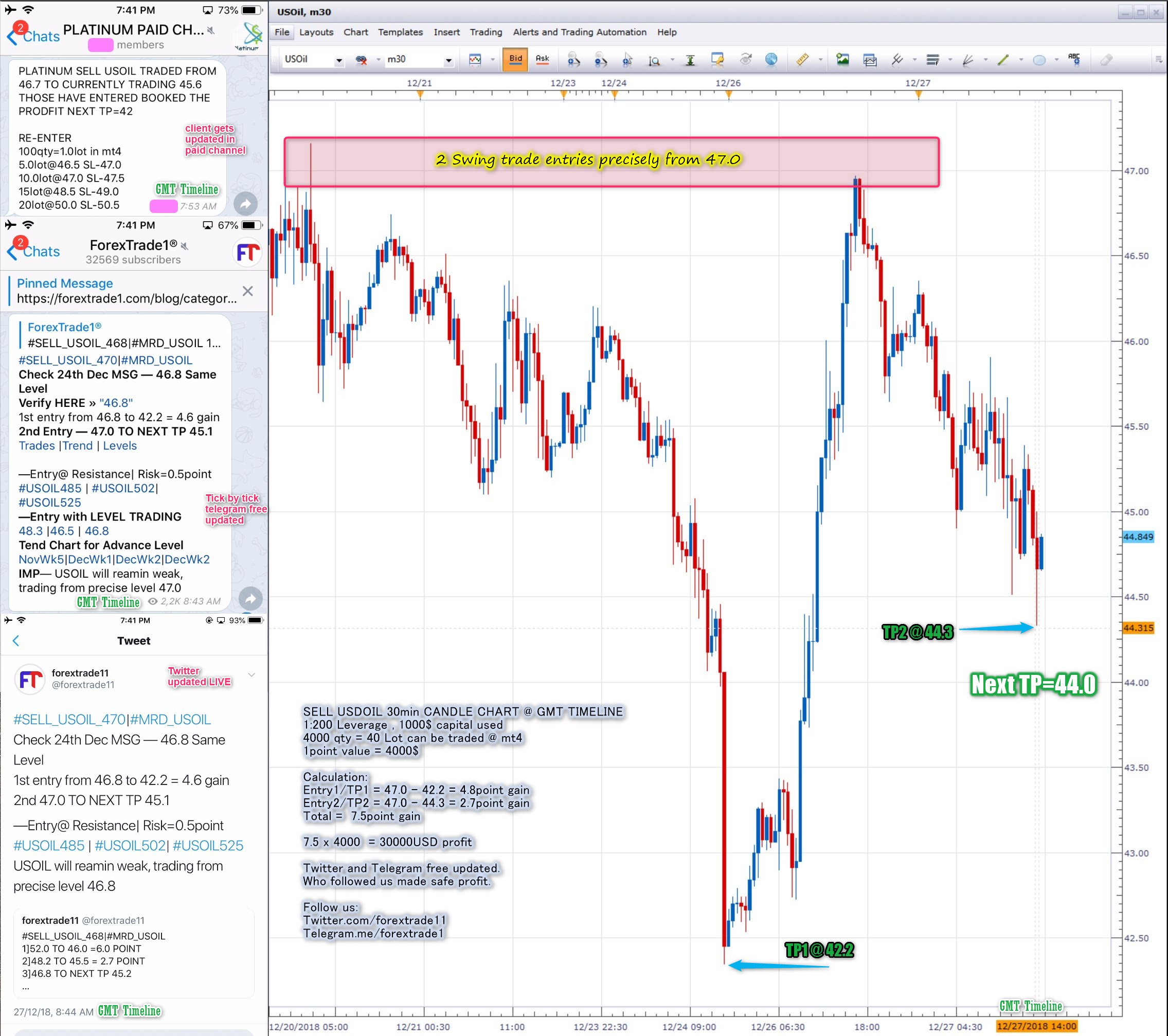Expand the Fibonacci tool dropdown arrow
Viewport: 1168px width, 1036px height.
click(x=950, y=60)
